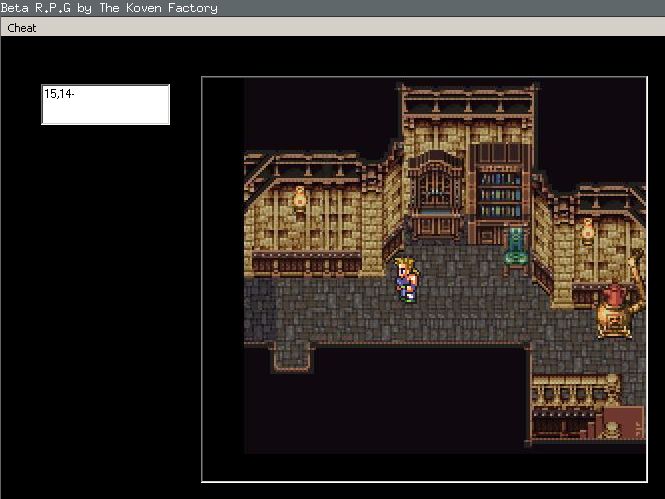Click the window title 'Beta R.P.G by The Koven Factory'
This screenshot has height=499, width=665.
coord(109,8)
